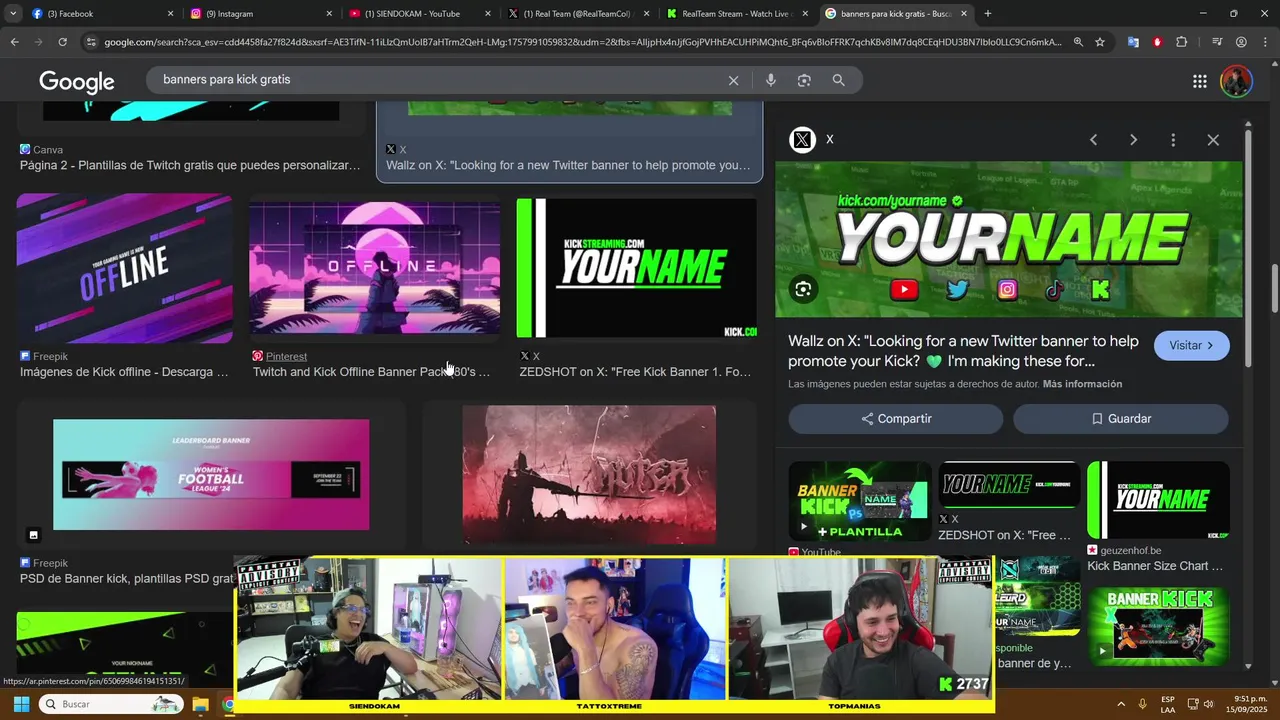
Task: Search by image with the Lens icon
Action: (x=804, y=80)
